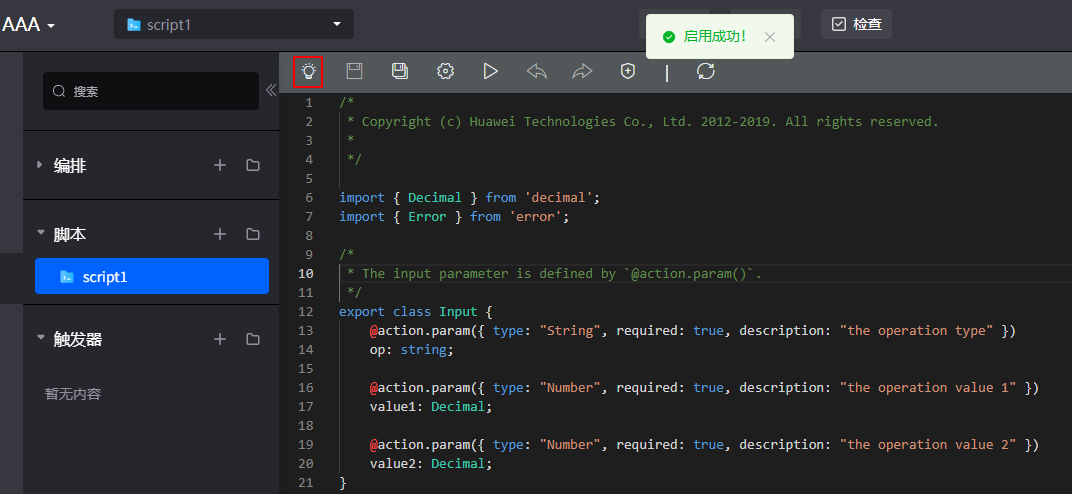Open the AAA app dropdown
This screenshot has height=494, width=1072.
(29, 25)
